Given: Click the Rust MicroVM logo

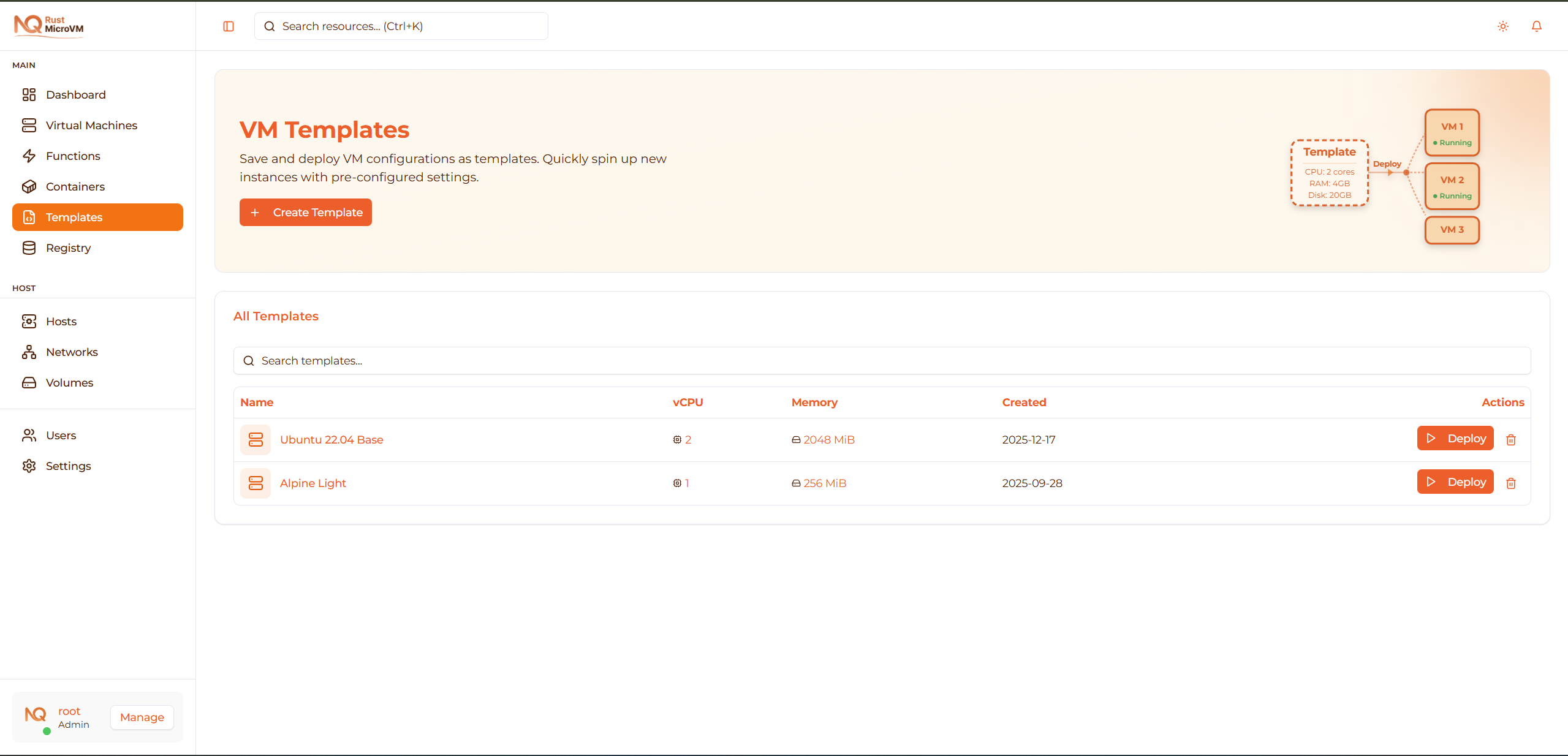Looking at the screenshot, I should [x=48, y=26].
